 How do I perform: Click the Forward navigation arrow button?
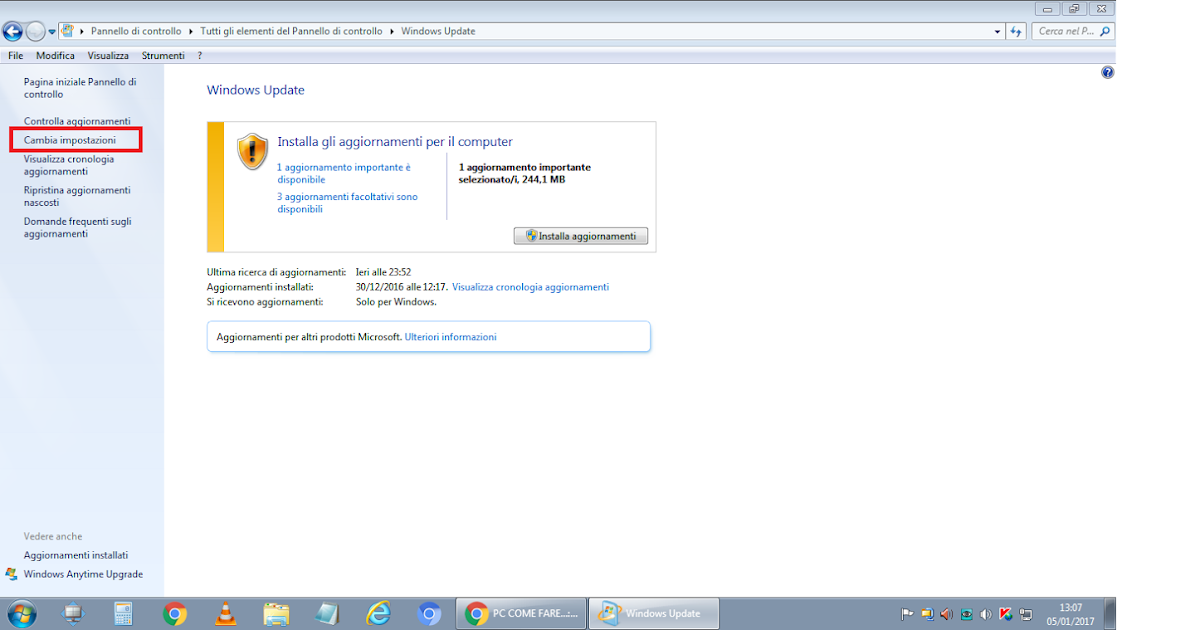click(35, 31)
